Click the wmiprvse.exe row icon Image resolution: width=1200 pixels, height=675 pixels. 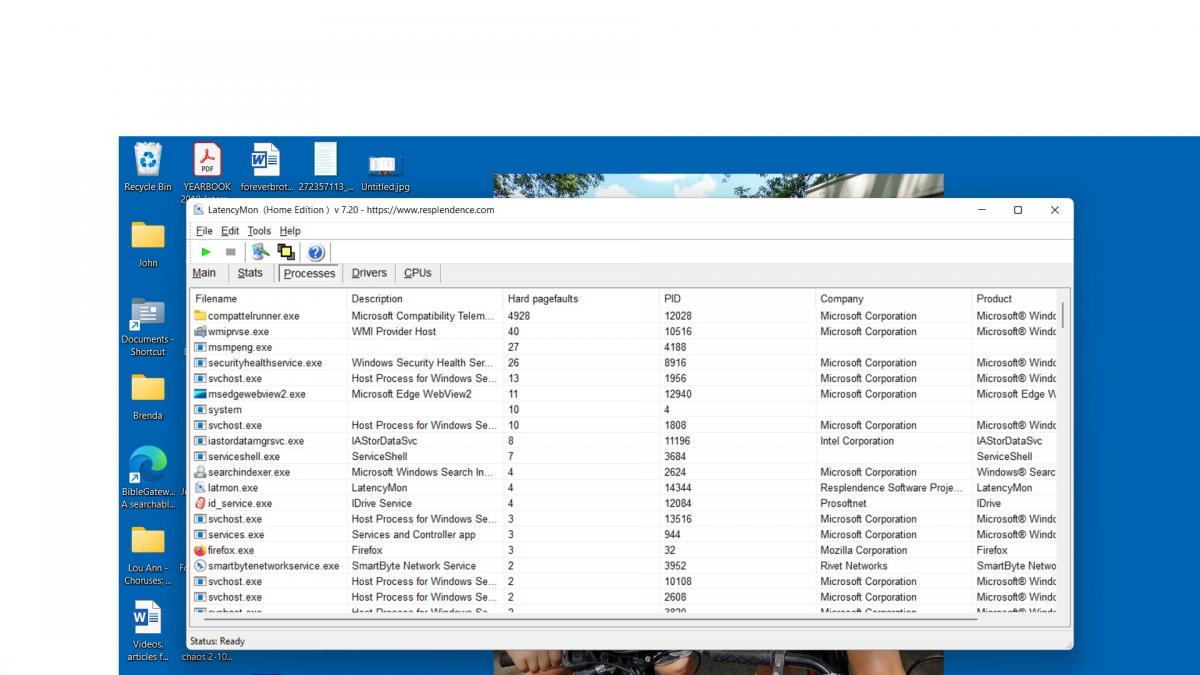(200, 331)
